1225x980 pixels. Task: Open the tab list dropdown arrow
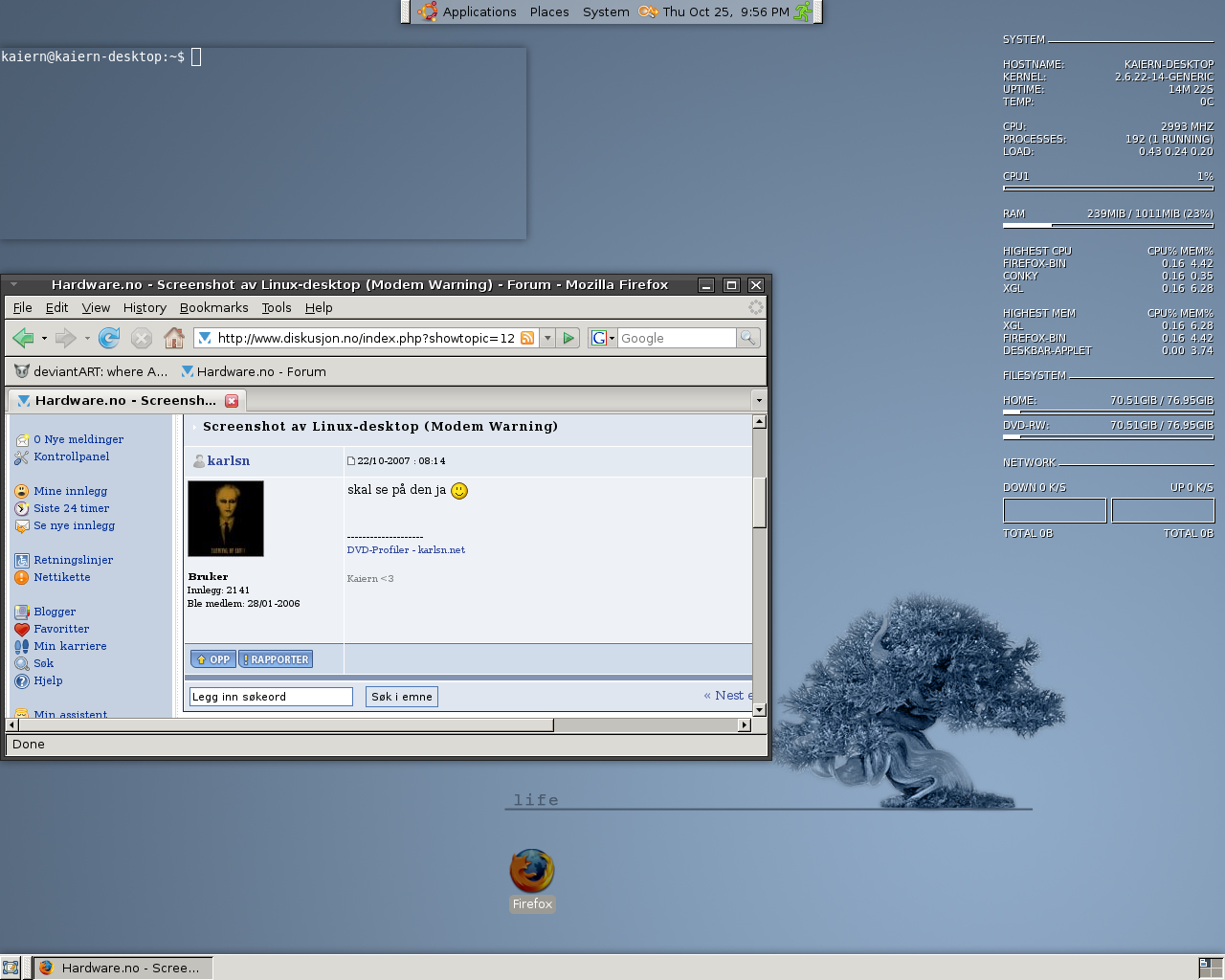[759, 400]
